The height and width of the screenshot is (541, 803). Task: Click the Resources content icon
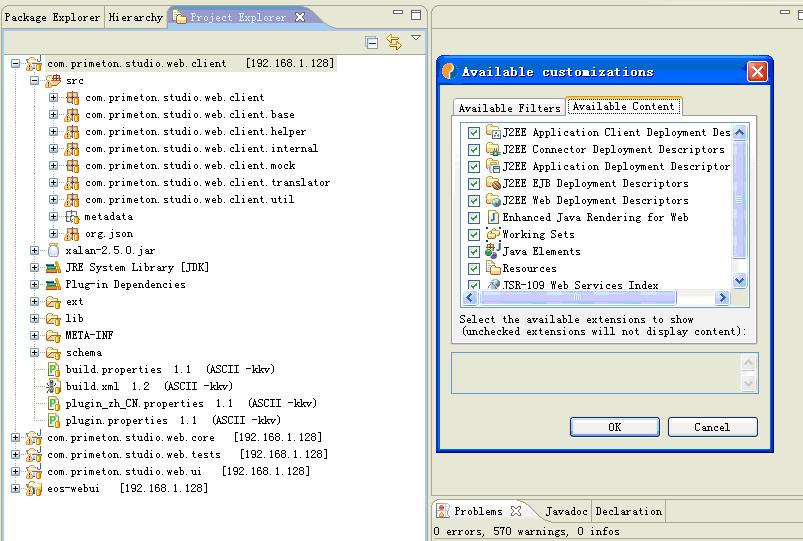[493, 268]
